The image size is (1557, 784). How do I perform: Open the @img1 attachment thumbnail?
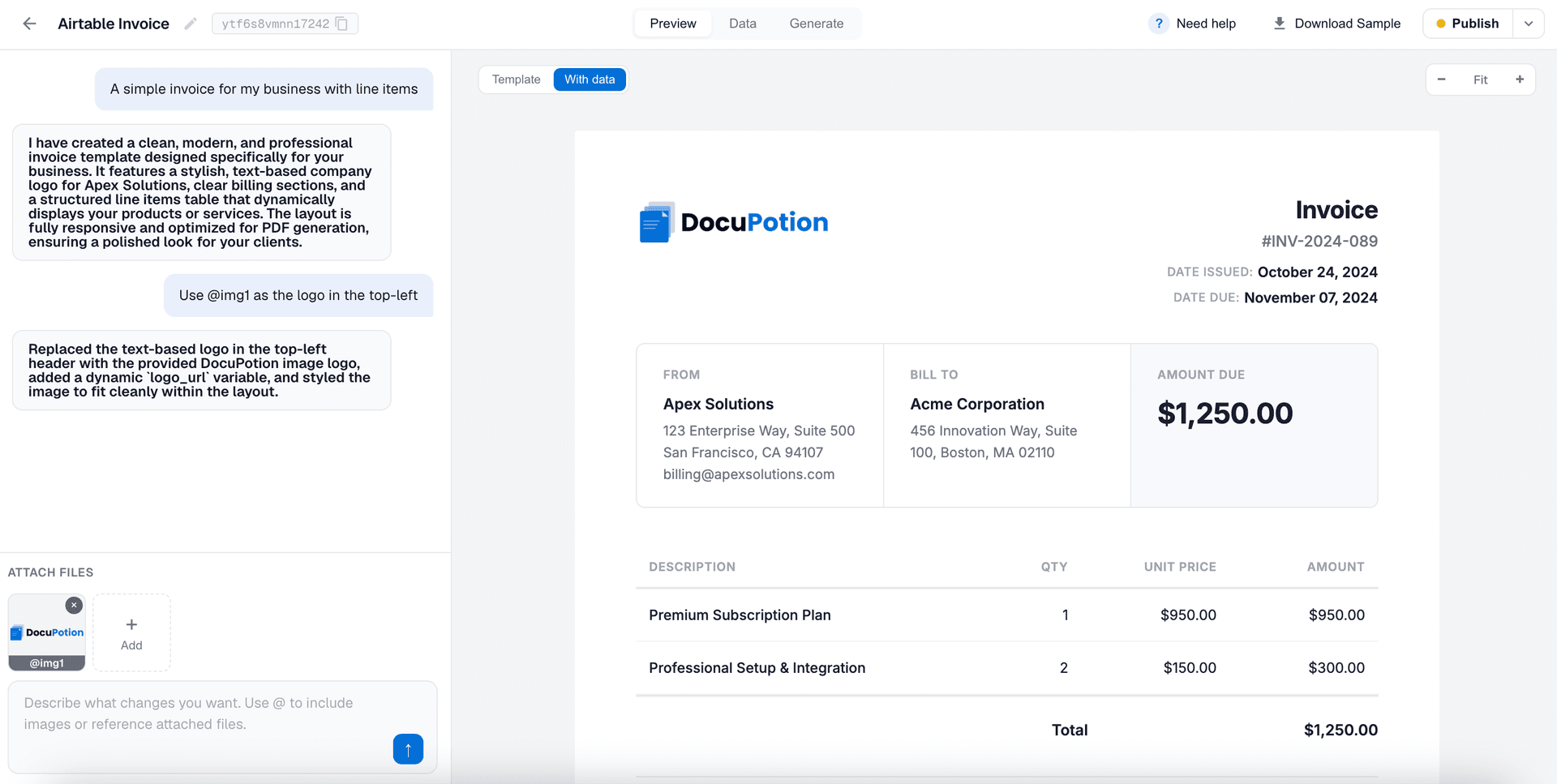[x=47, y=632]
